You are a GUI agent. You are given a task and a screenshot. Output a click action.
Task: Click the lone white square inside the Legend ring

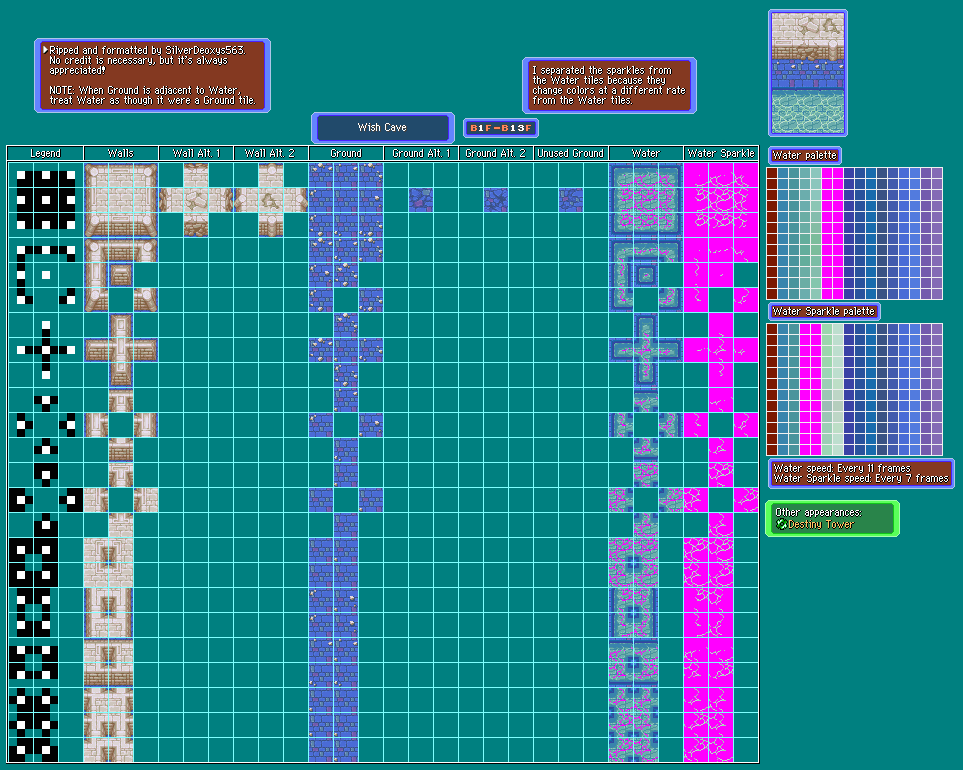pos(46,275)
